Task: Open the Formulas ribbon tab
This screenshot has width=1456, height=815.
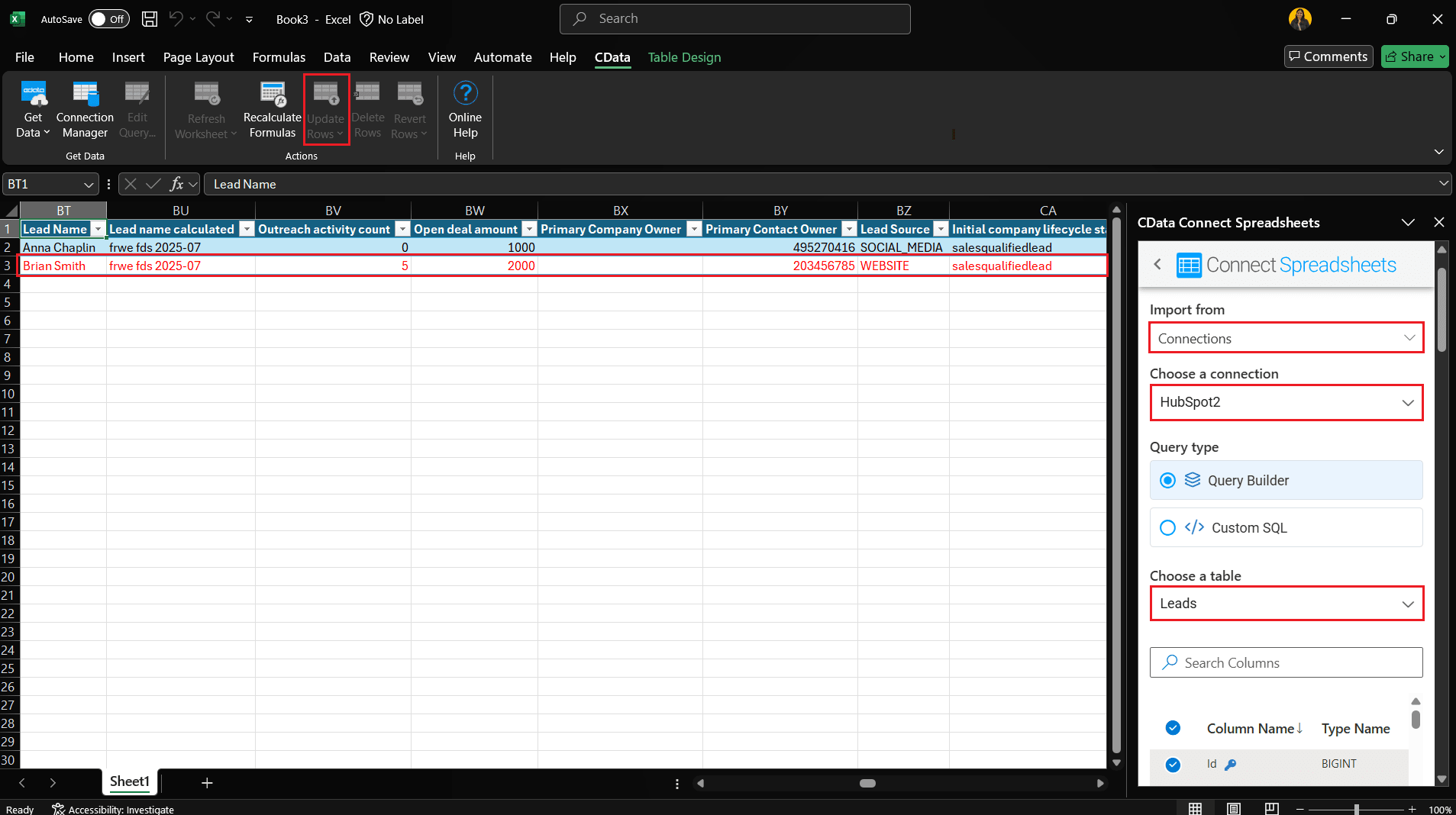Action: [279, 57]
